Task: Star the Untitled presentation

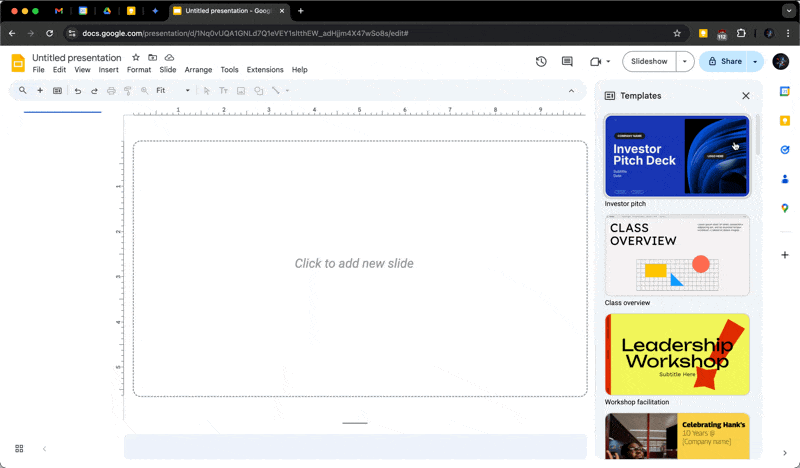Action: 136,58
